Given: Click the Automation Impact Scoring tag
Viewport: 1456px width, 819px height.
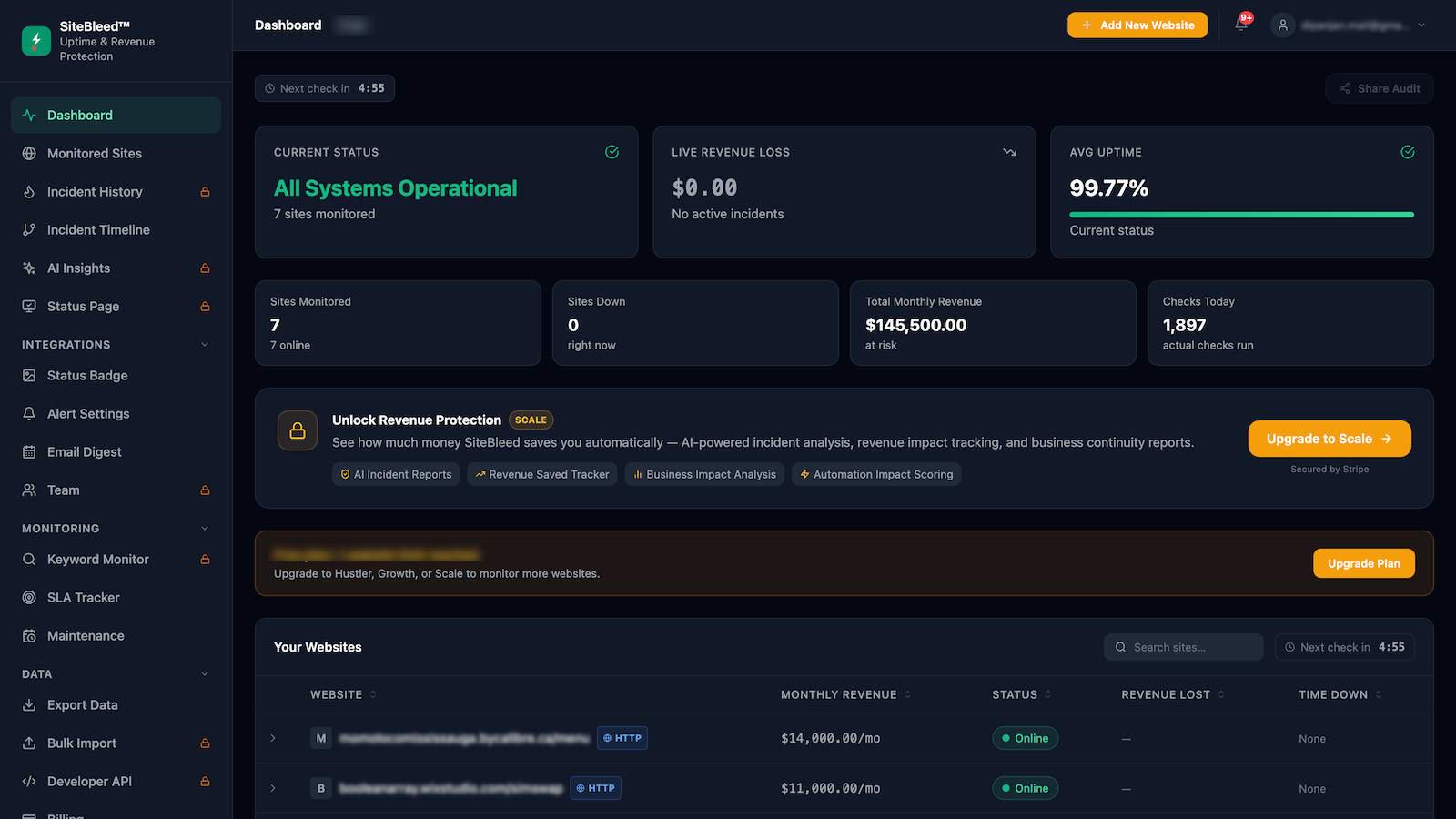Looking at the screenshot, I should [876, 474].
